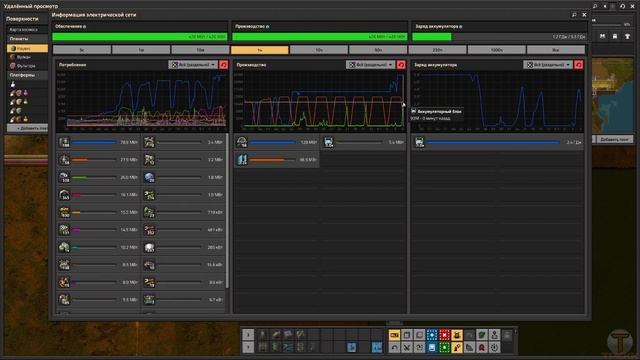Click the top blue-bar consumer entity icon
Screen dimensions: 640x360
click(x=64, y=142)
